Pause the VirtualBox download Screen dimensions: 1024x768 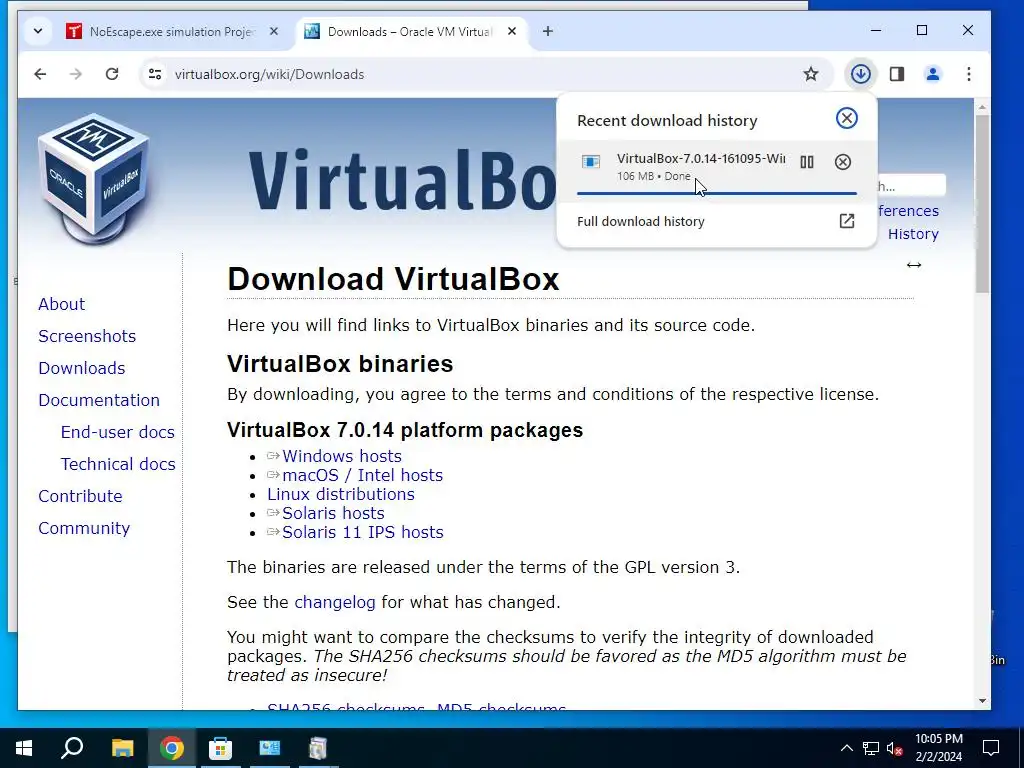click(807, 162)
